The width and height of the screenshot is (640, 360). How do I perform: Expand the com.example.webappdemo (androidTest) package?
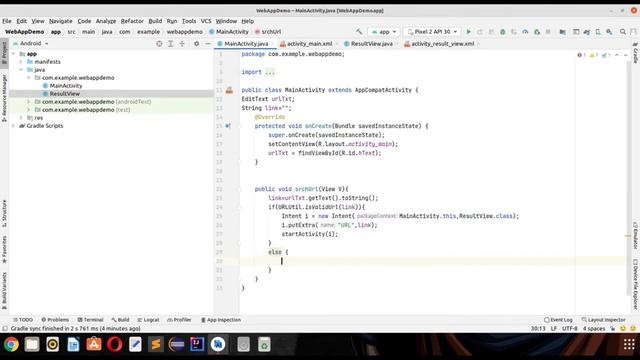29,102
